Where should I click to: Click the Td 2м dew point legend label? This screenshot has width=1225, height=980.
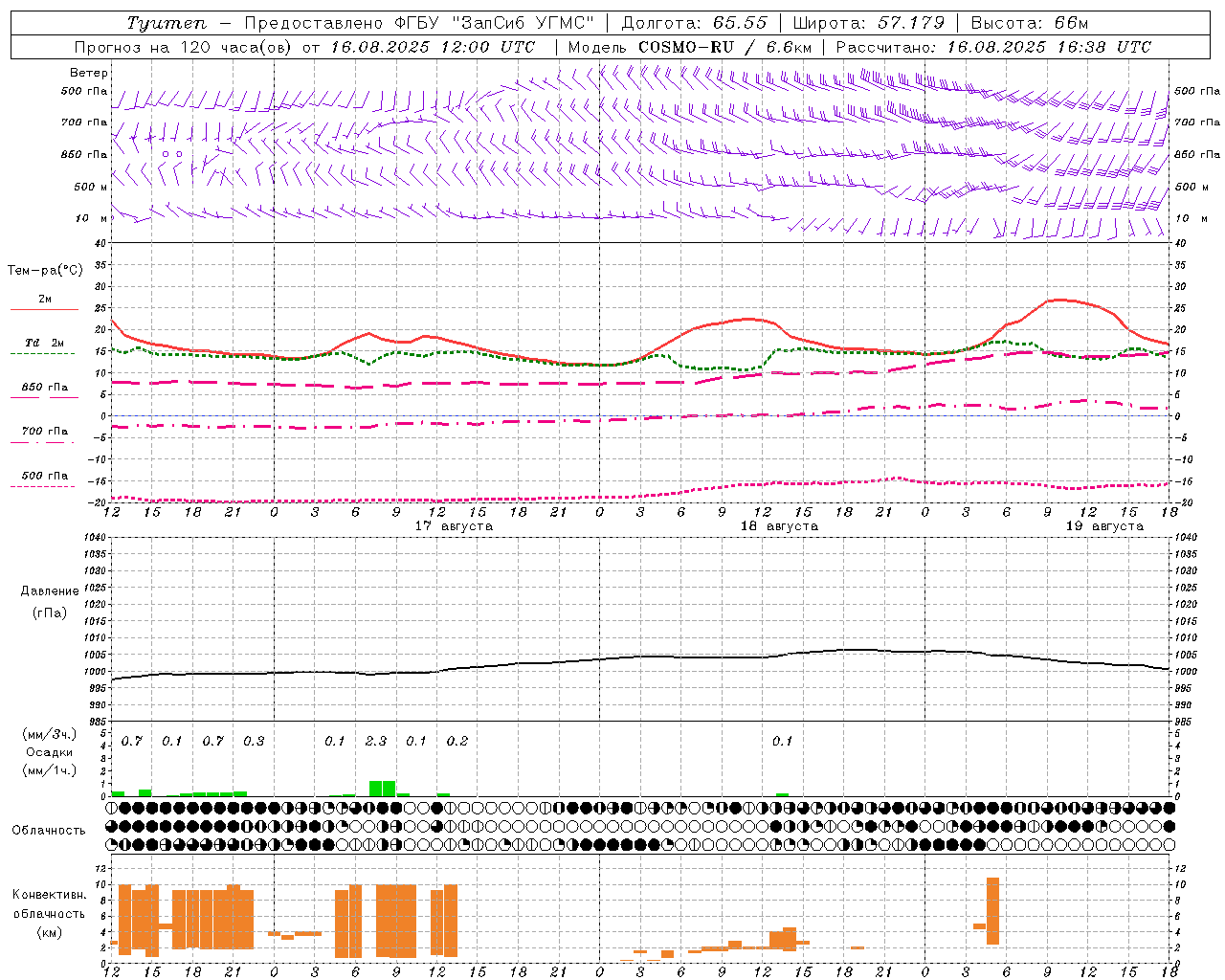[x=44, y=343]
